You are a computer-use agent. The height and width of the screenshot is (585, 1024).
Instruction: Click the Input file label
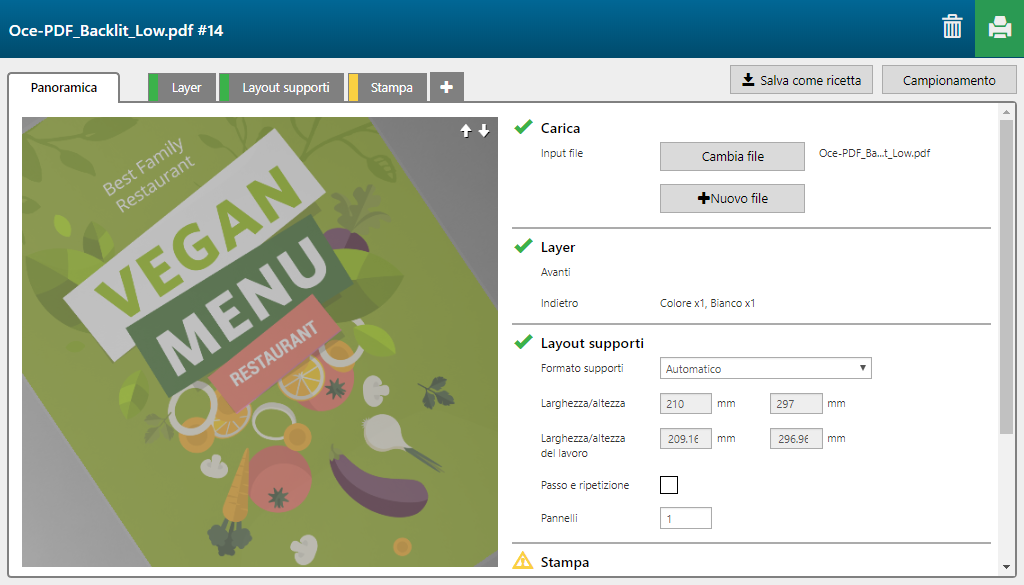[562, 153]
